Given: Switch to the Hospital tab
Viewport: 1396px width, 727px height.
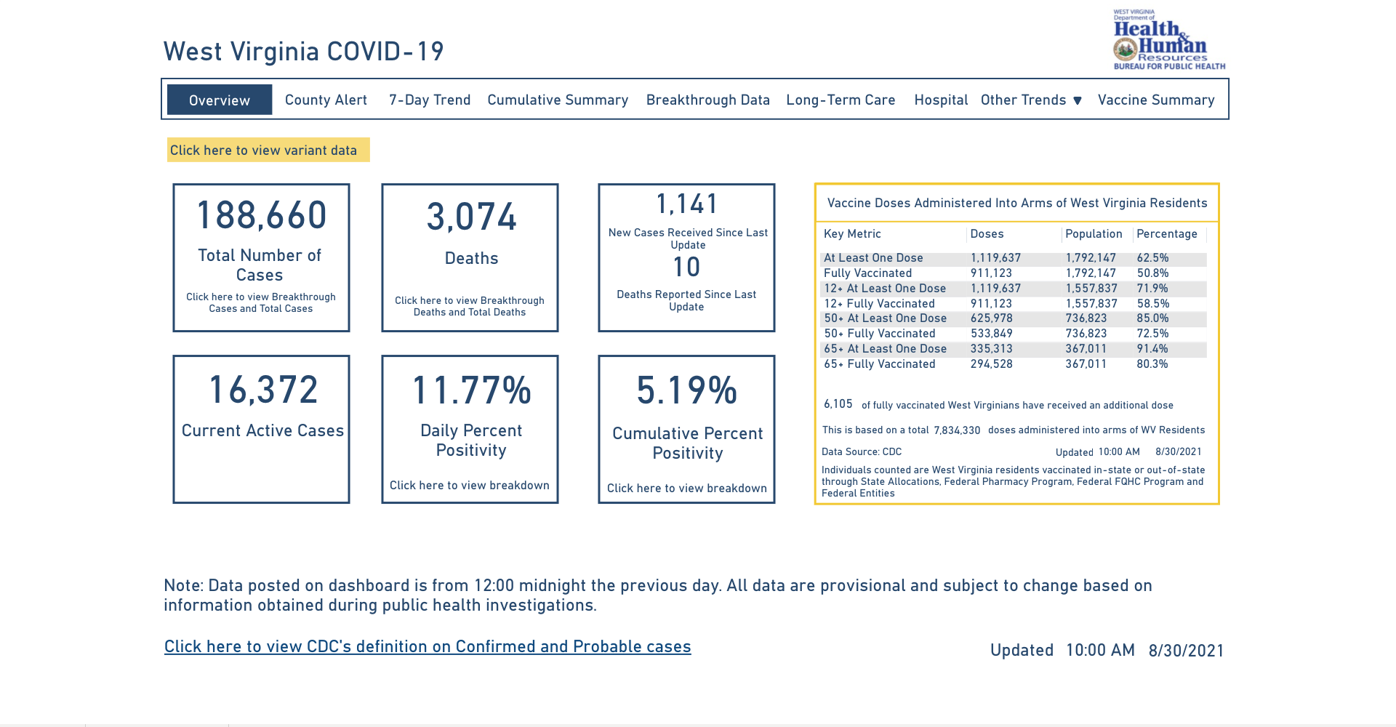Looking at the screenshot, I should [941, 100].
